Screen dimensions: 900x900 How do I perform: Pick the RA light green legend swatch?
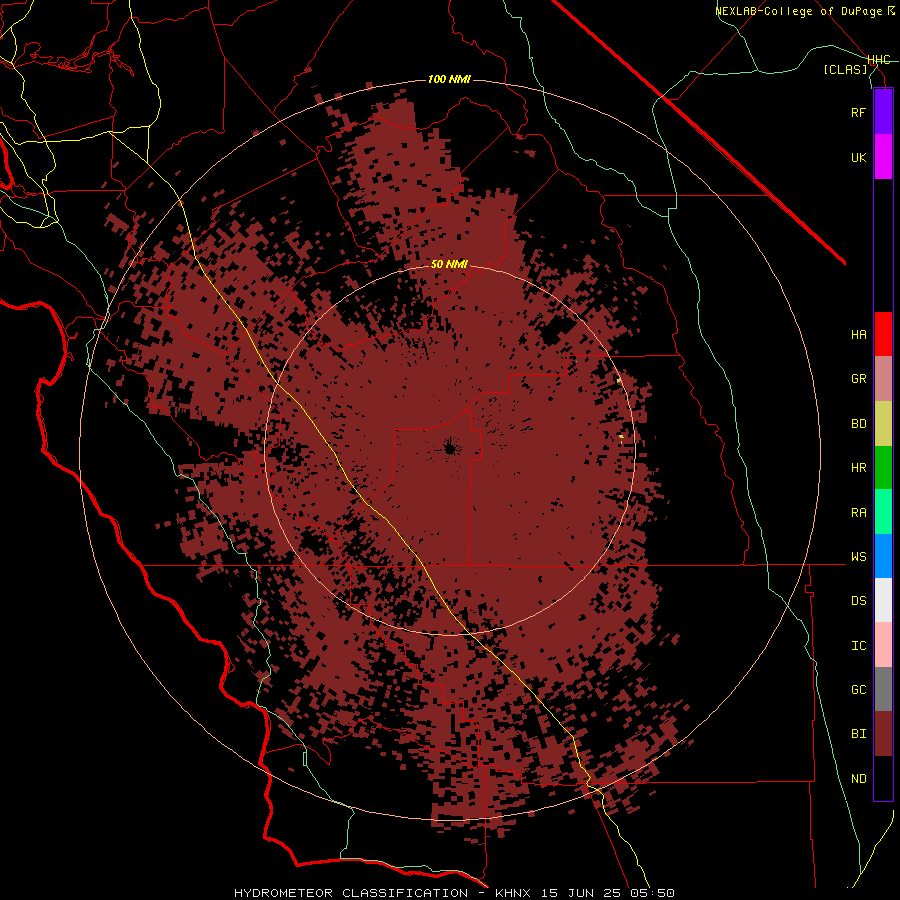tap(883, 512)
